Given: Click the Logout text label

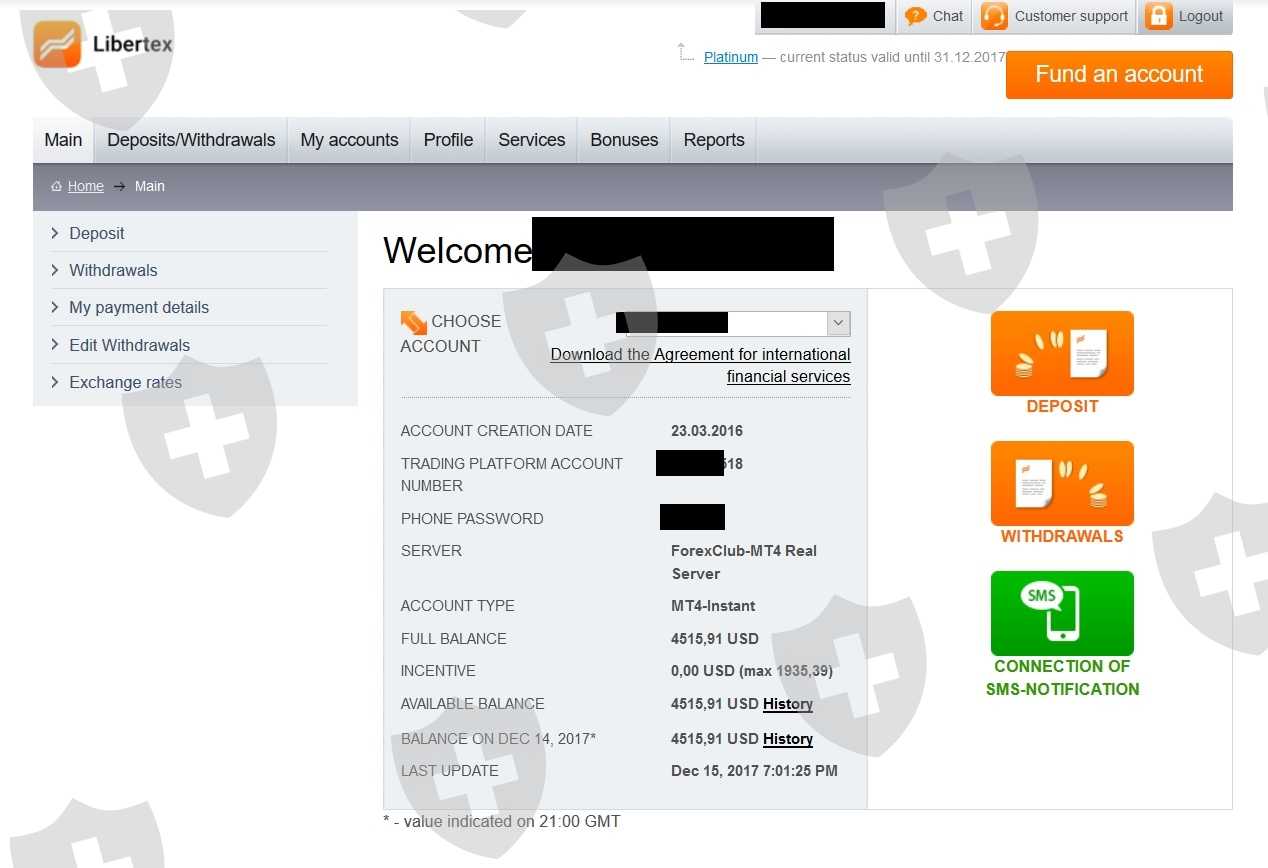Looking at the screenshot, I should [x=1201, y=16].
